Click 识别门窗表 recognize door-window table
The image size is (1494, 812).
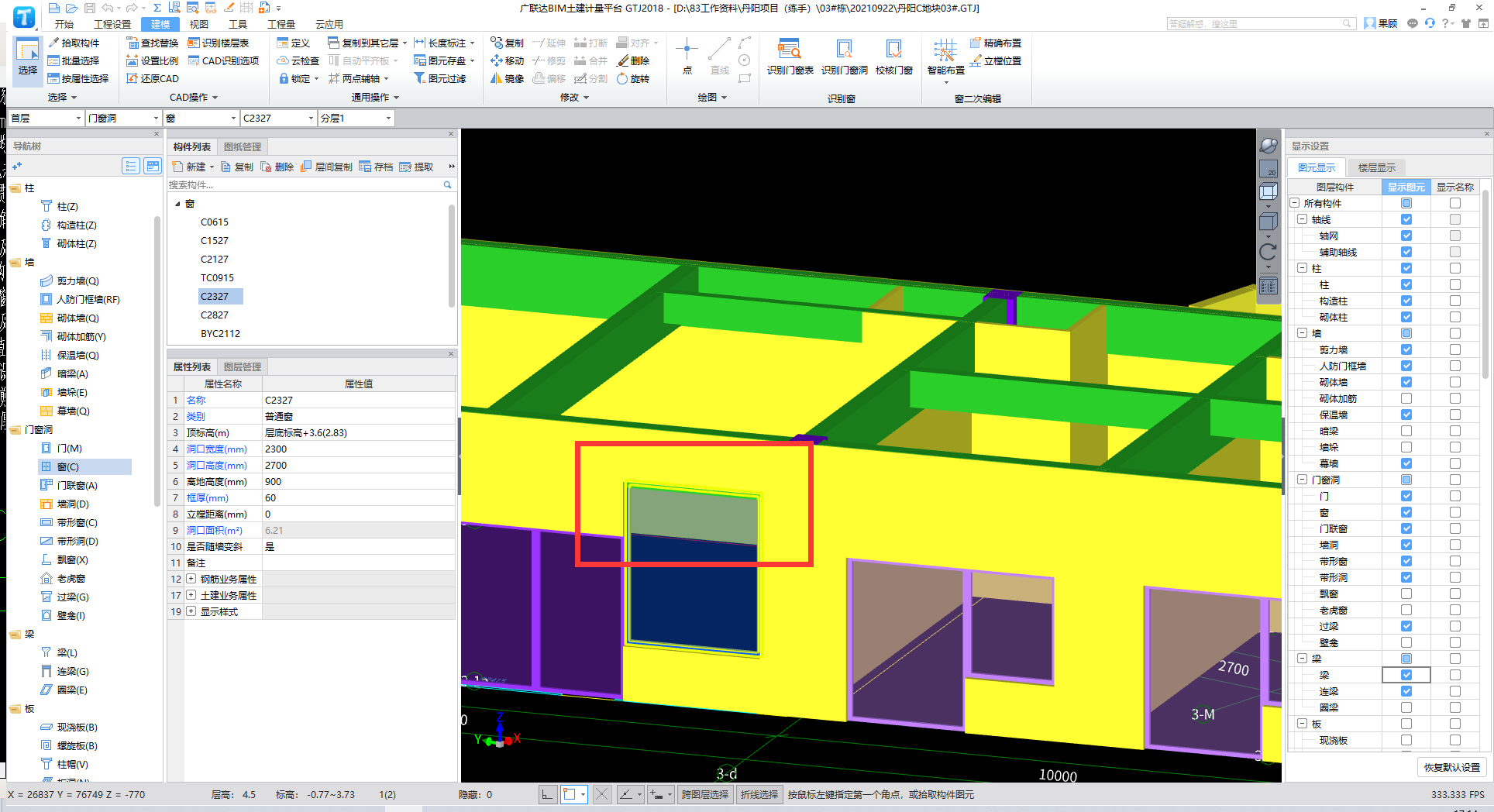(790, 57)
